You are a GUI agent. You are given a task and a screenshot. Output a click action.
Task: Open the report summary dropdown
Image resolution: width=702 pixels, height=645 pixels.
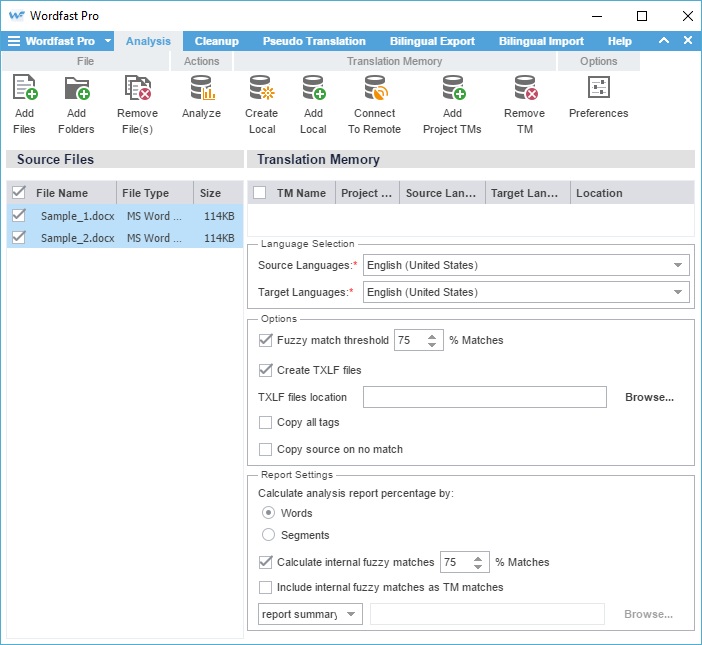click(x=310, y=614)
